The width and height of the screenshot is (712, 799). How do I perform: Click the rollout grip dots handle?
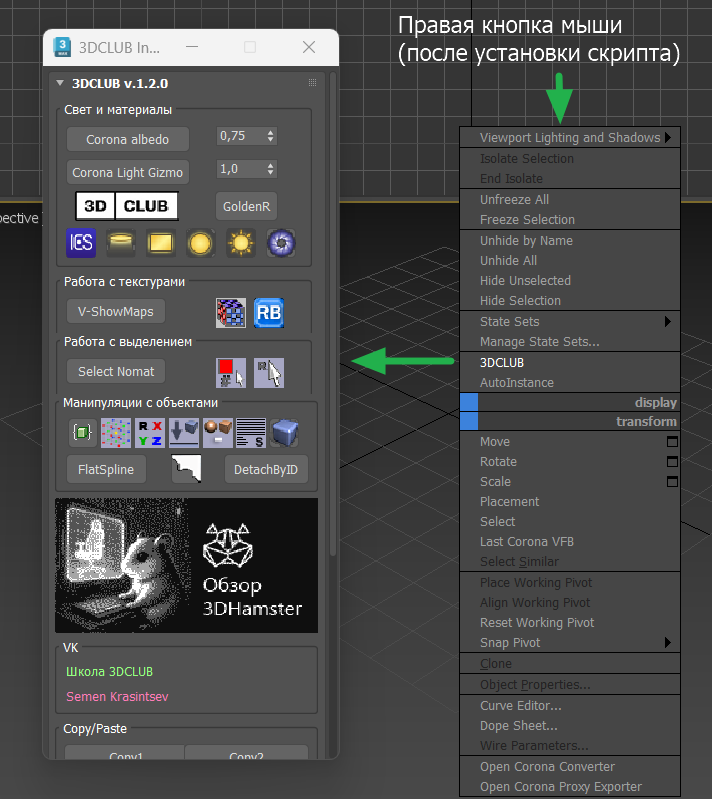(x=312, y=83)
